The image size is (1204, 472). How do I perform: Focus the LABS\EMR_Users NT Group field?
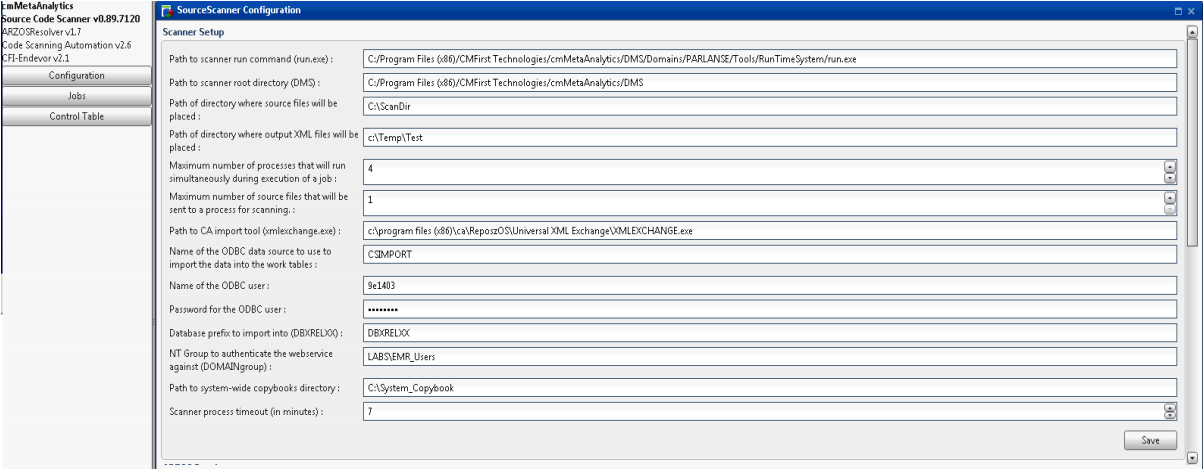click(769, 356)
